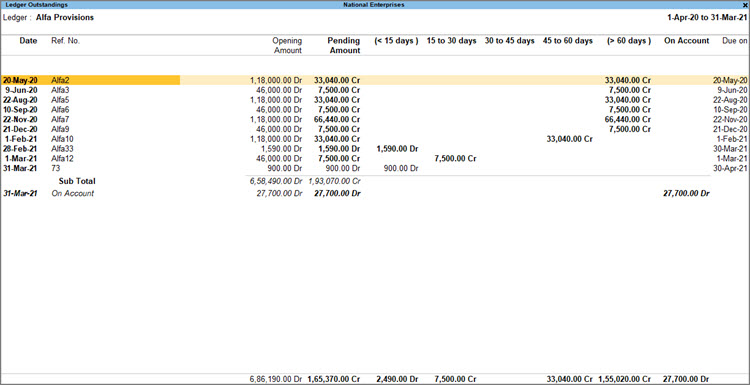Click the On Account row label
Viewport: 750px width, 385px height.
pyautogui.click(x=73, y=194)
